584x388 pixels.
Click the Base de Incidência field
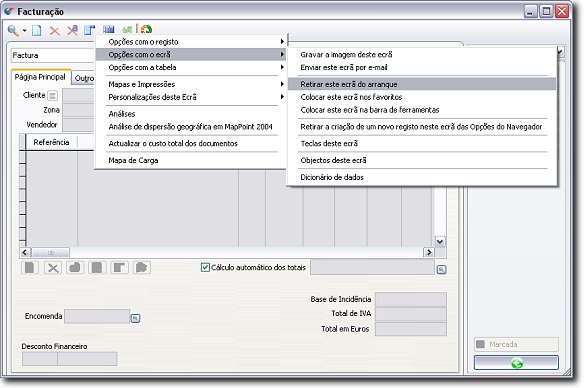tap(411, 299)
